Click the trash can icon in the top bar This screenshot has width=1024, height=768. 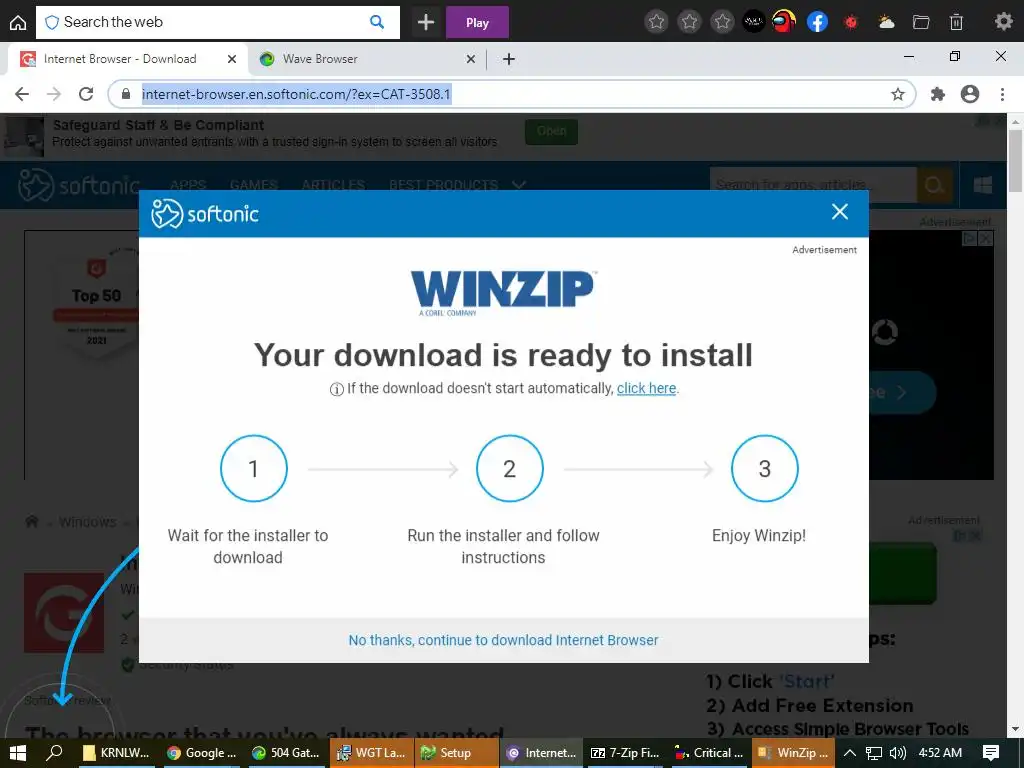point(956,22)
